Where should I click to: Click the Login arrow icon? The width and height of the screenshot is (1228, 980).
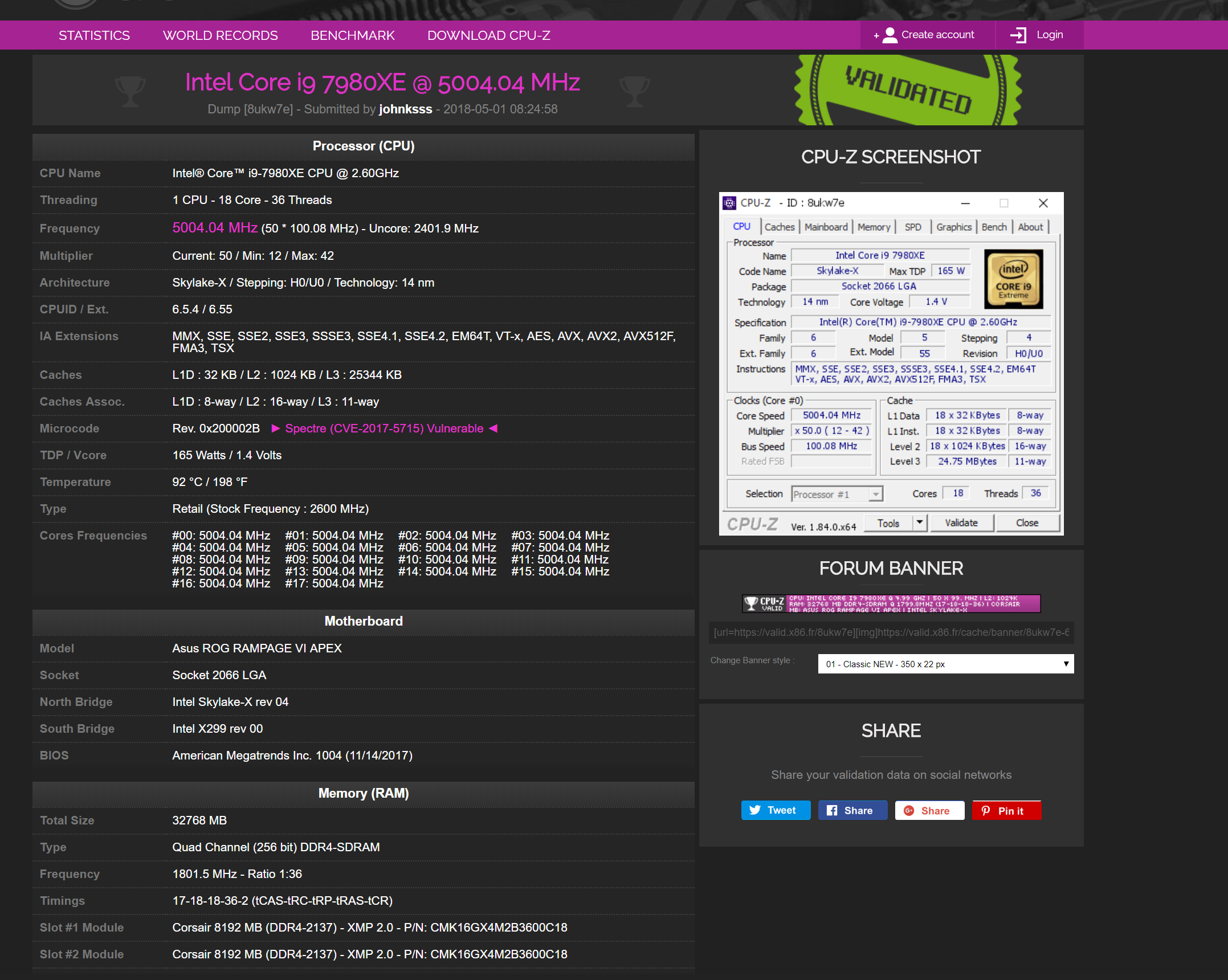(x=1018, y=35)
